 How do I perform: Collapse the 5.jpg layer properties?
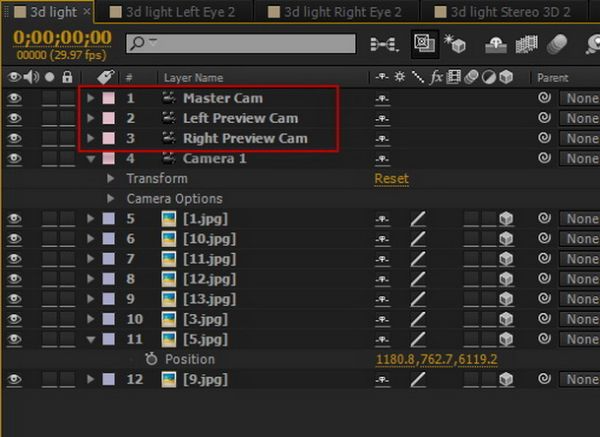click(91, 339)
